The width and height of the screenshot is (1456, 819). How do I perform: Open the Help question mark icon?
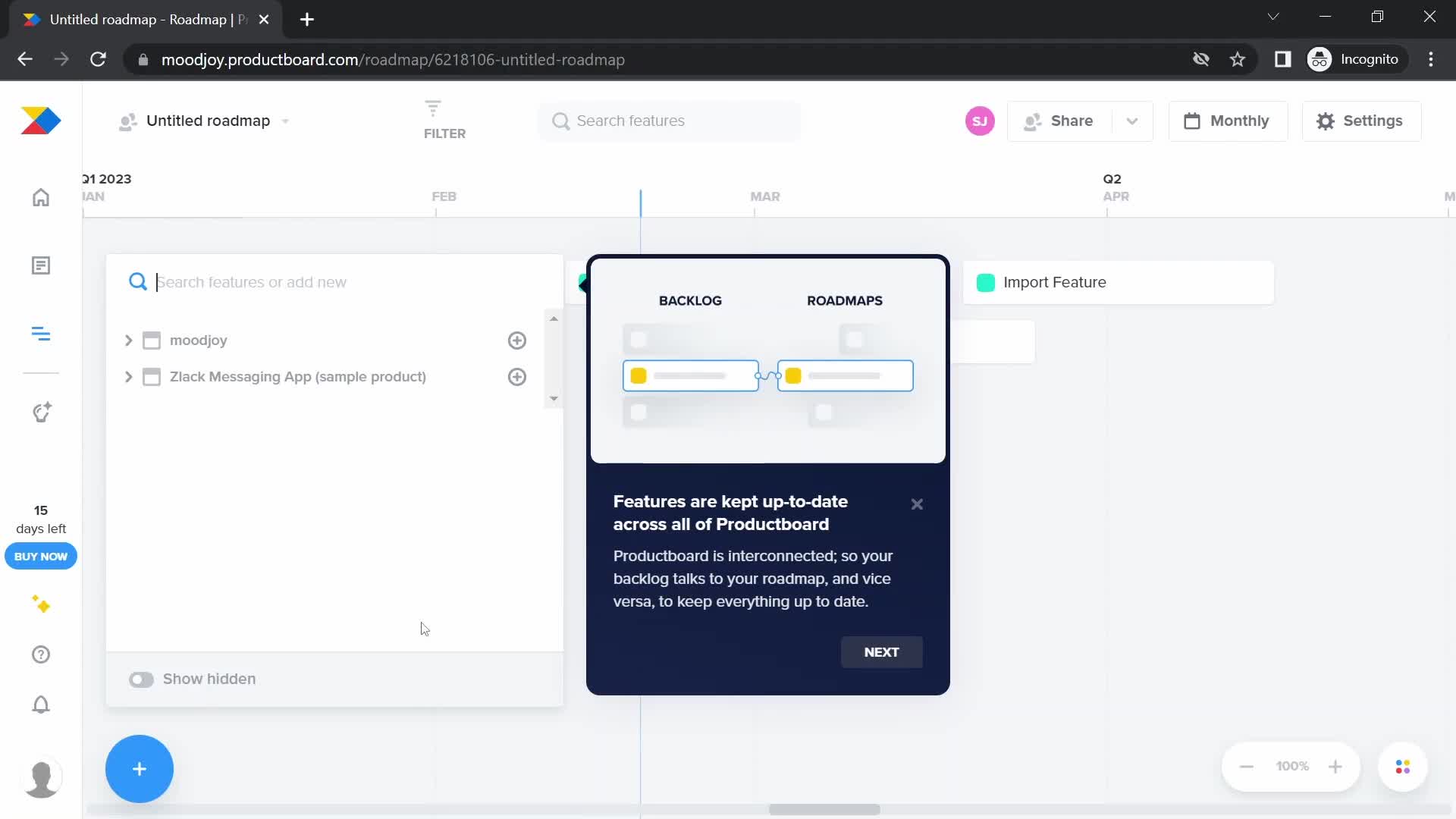pos(41,654)
